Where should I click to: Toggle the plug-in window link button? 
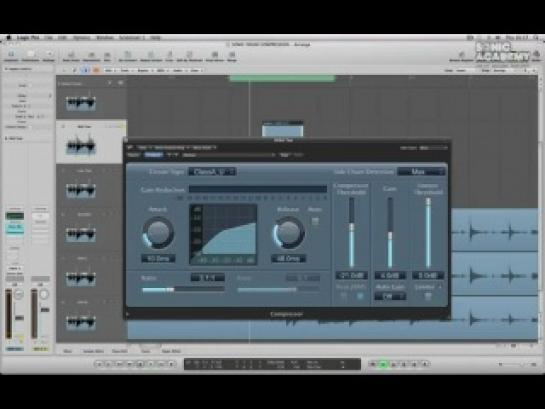click(x=130, y=147)
